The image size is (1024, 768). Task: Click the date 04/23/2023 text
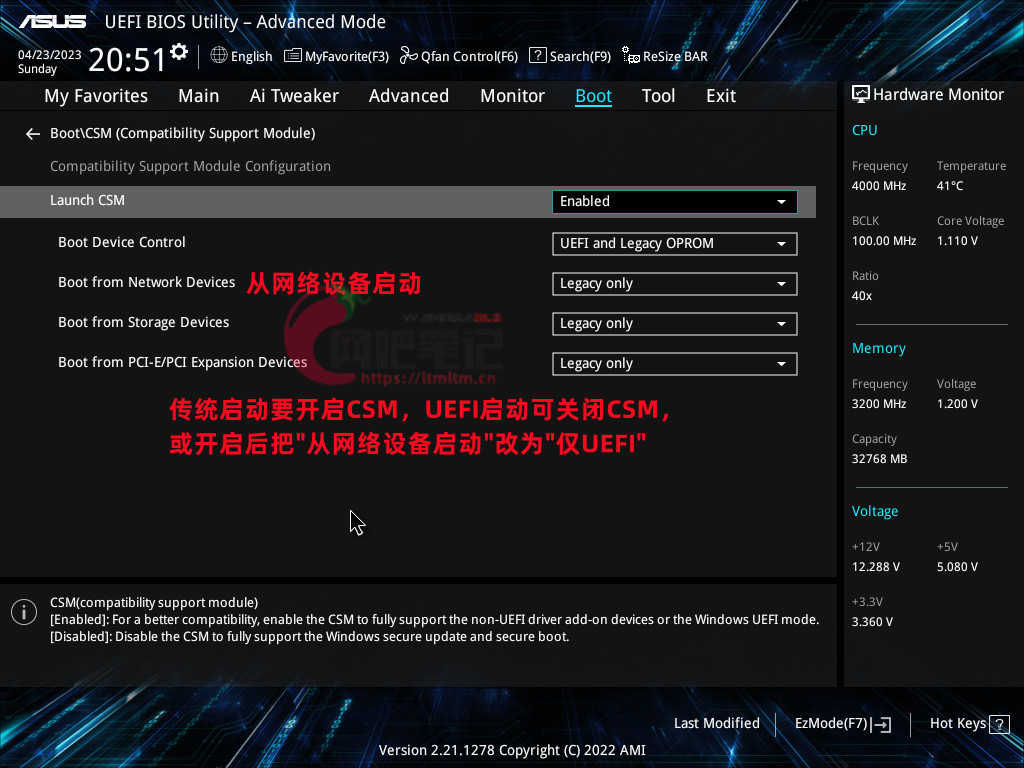[x=50, y=55]
